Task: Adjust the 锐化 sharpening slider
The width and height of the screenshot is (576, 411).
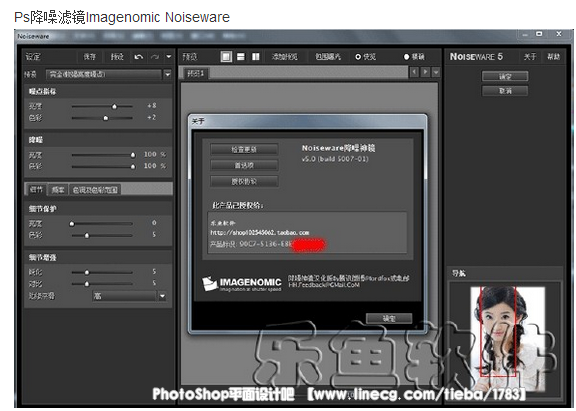Action: 87,273
